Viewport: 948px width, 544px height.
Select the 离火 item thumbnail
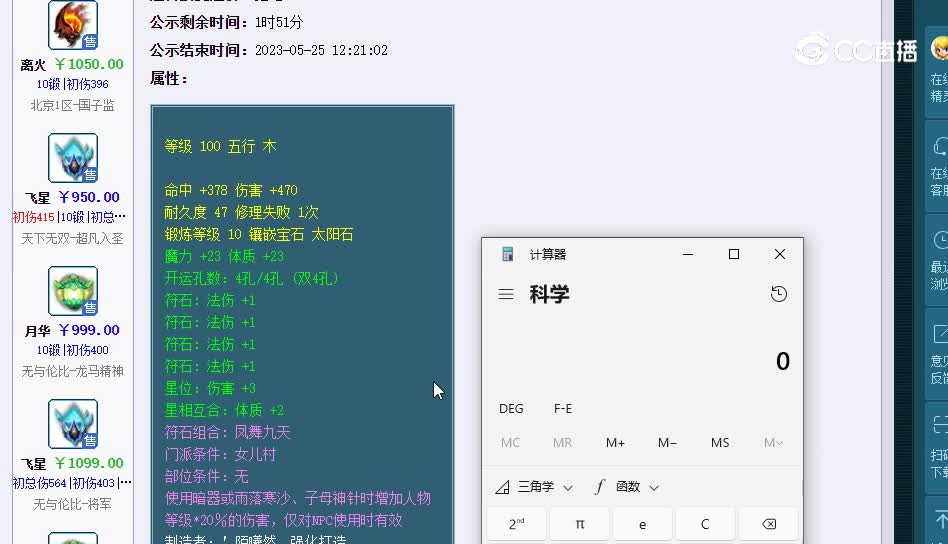tap(73, 25)
